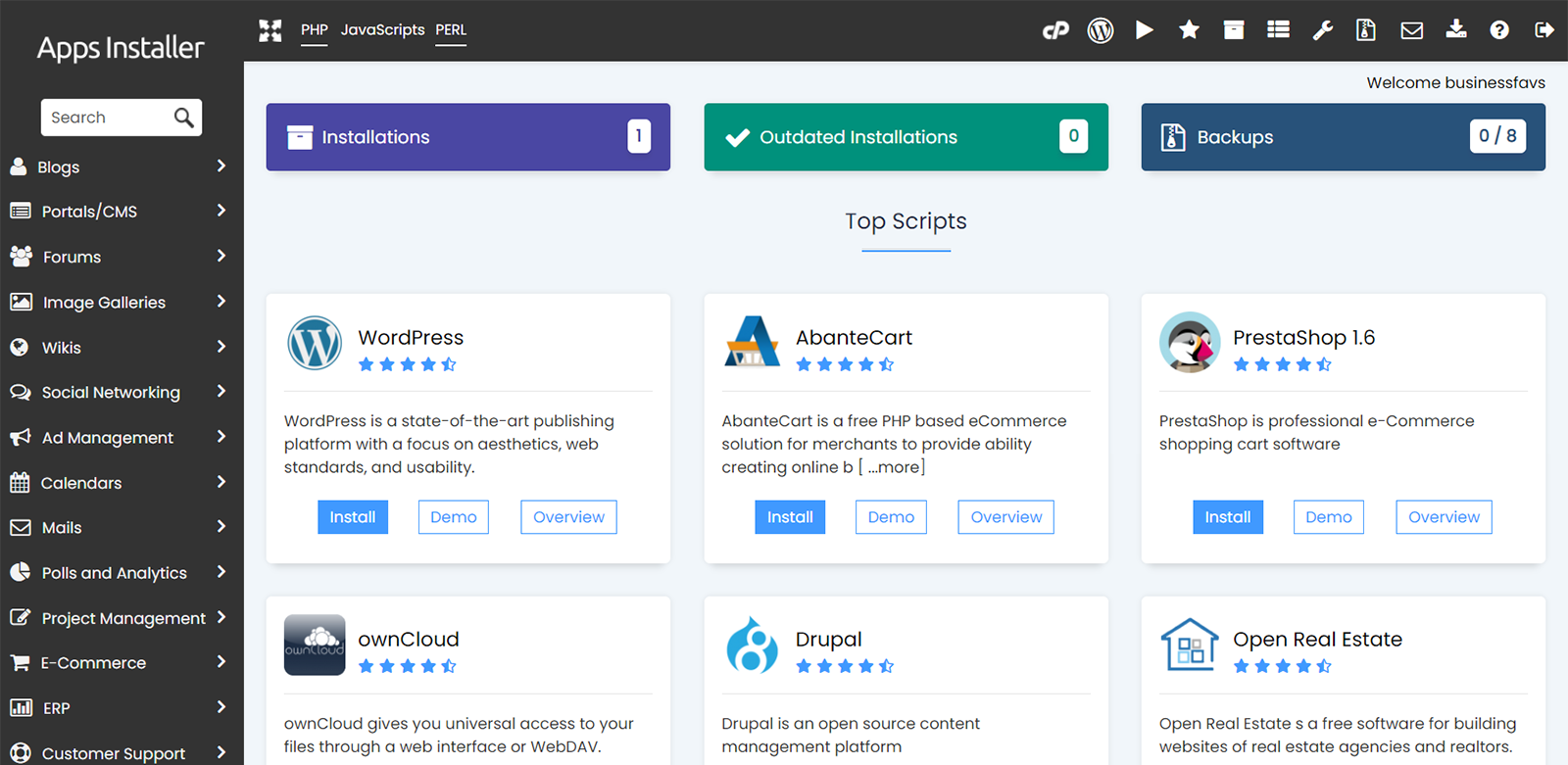Click the WordPress manager icon in top toolbar
Viewport: 1568px width, 765px height.
coord(1101,30)
